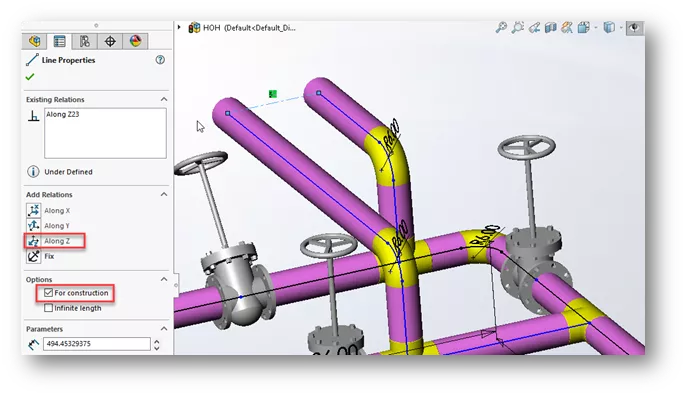Open the Display Style dropdown arrow
The image size is (687, 397).
(x=621, y=28)
